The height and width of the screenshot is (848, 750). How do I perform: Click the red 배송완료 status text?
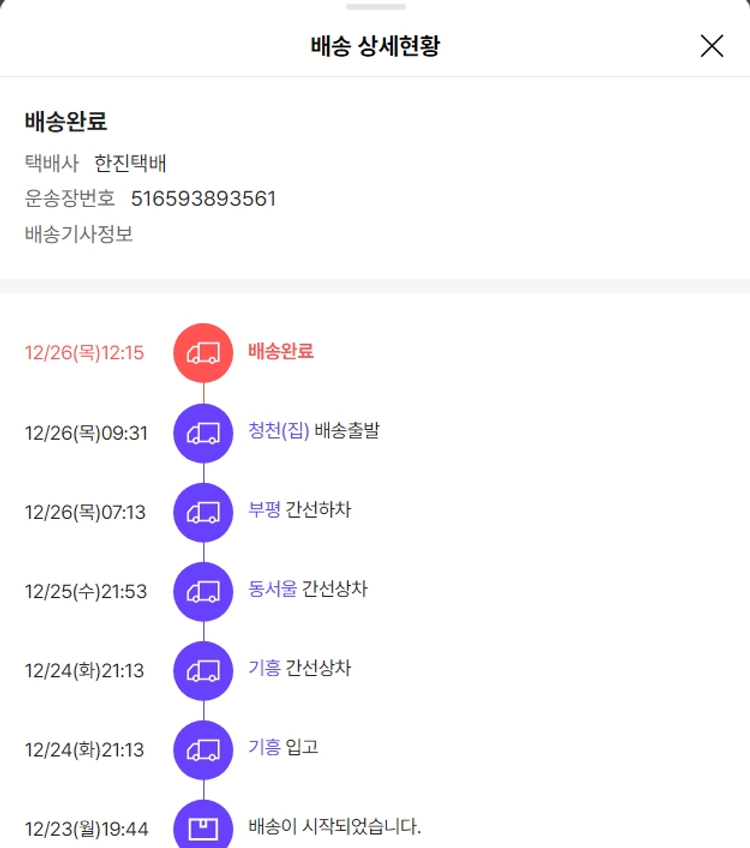[x=281, y=351]
